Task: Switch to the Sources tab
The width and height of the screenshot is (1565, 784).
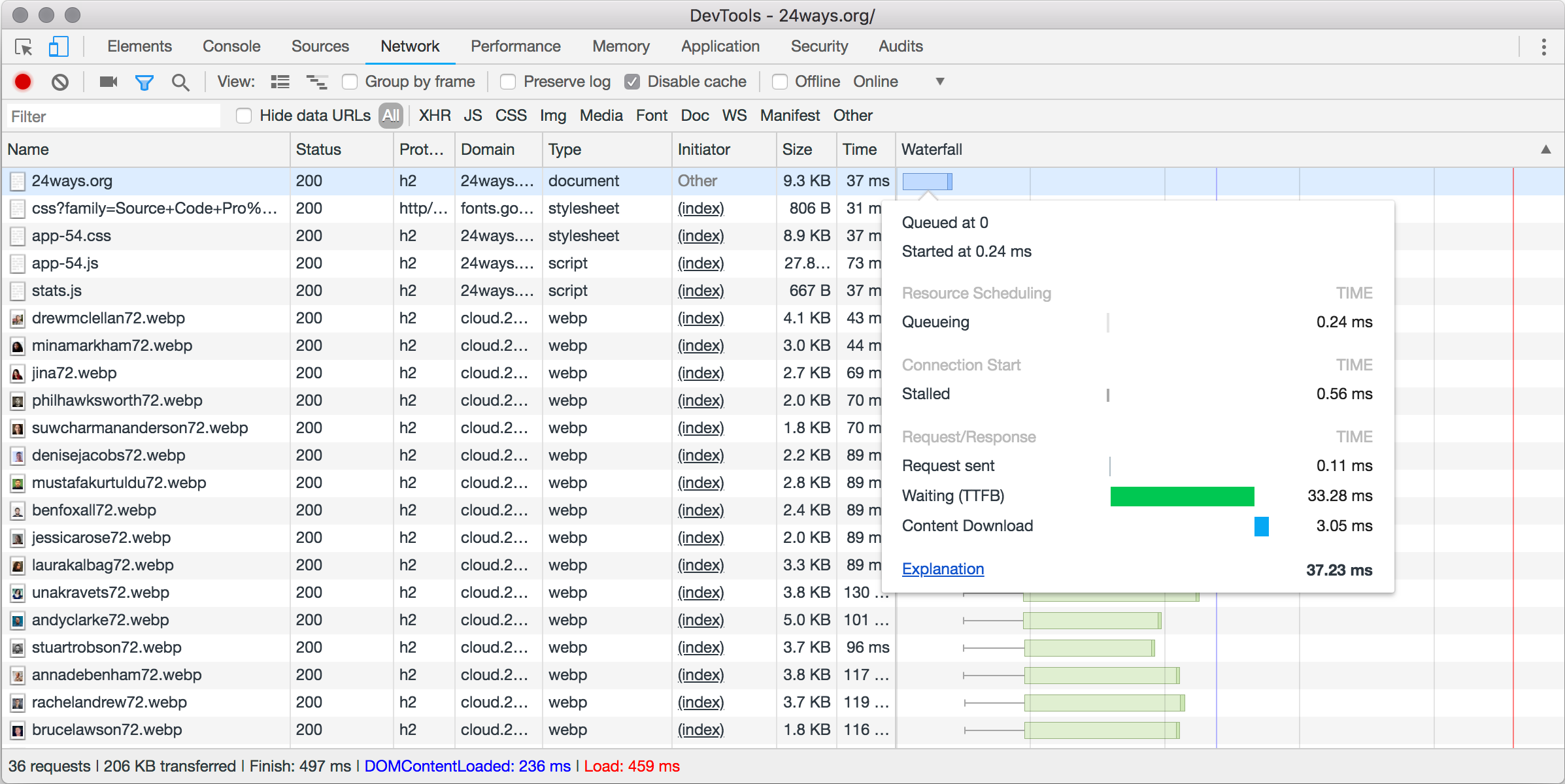Action: pyautogui.click(x=320, y=46)
